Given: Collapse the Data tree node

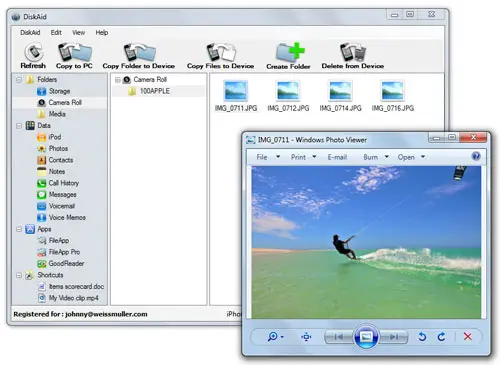Looking at the screenshot, I should (19, 126).
